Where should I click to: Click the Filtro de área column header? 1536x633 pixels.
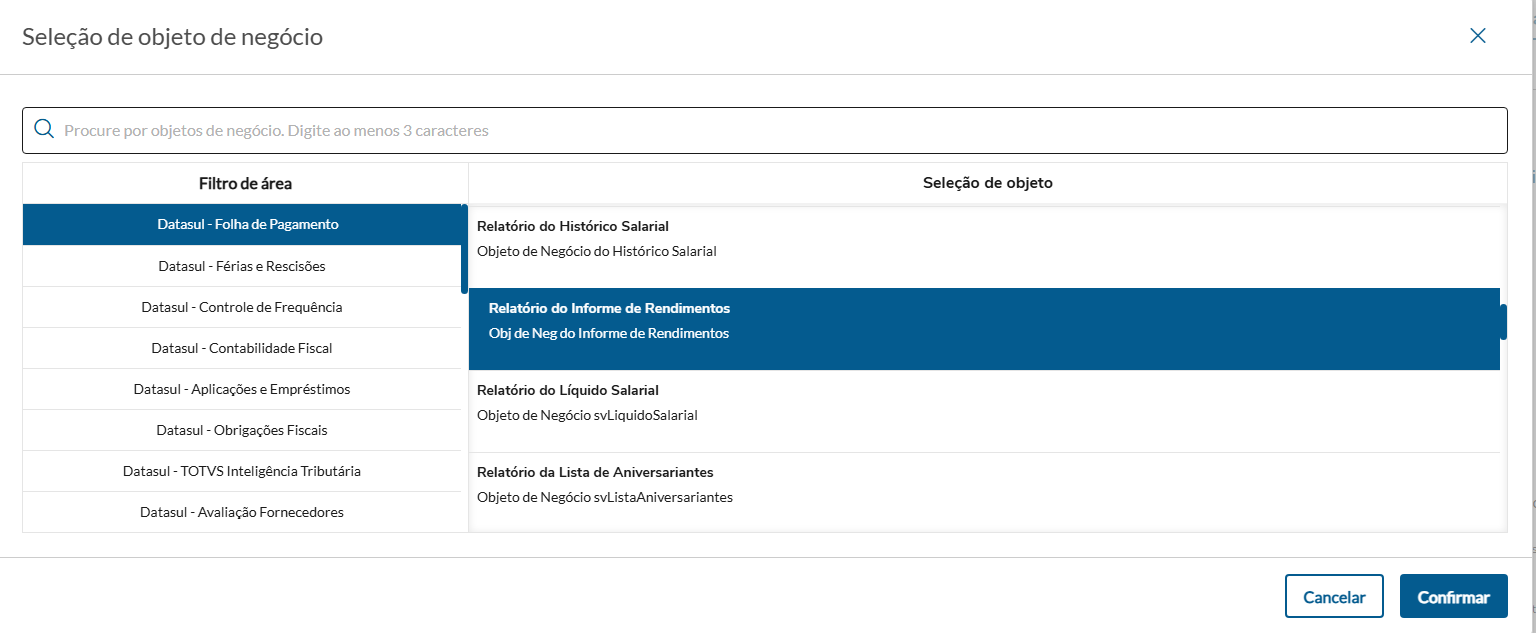(245, 184)
